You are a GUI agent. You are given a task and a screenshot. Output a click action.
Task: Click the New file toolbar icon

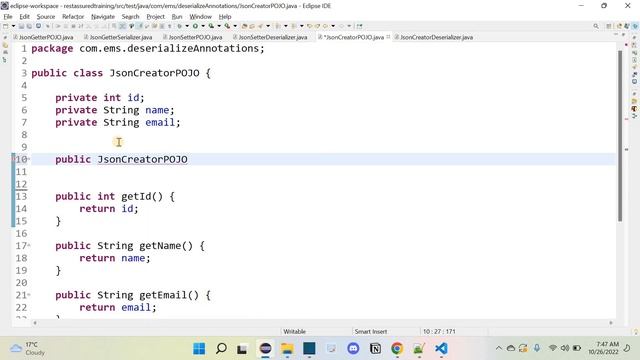pyautogui.click(x=5, y=26)
